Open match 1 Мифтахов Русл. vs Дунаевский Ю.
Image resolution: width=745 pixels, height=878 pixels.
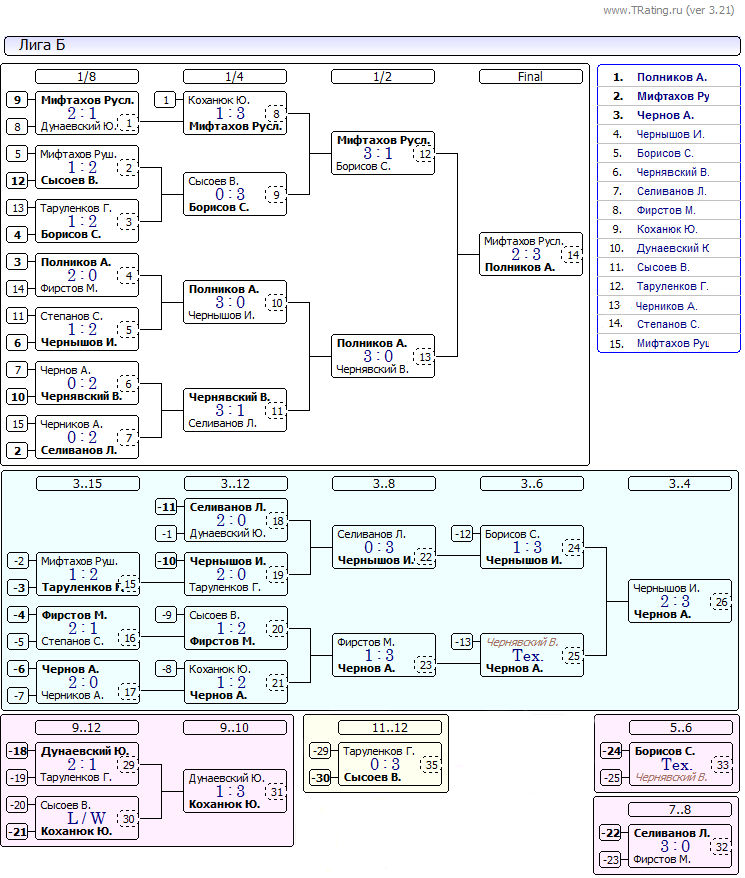(x=87, y=113)
